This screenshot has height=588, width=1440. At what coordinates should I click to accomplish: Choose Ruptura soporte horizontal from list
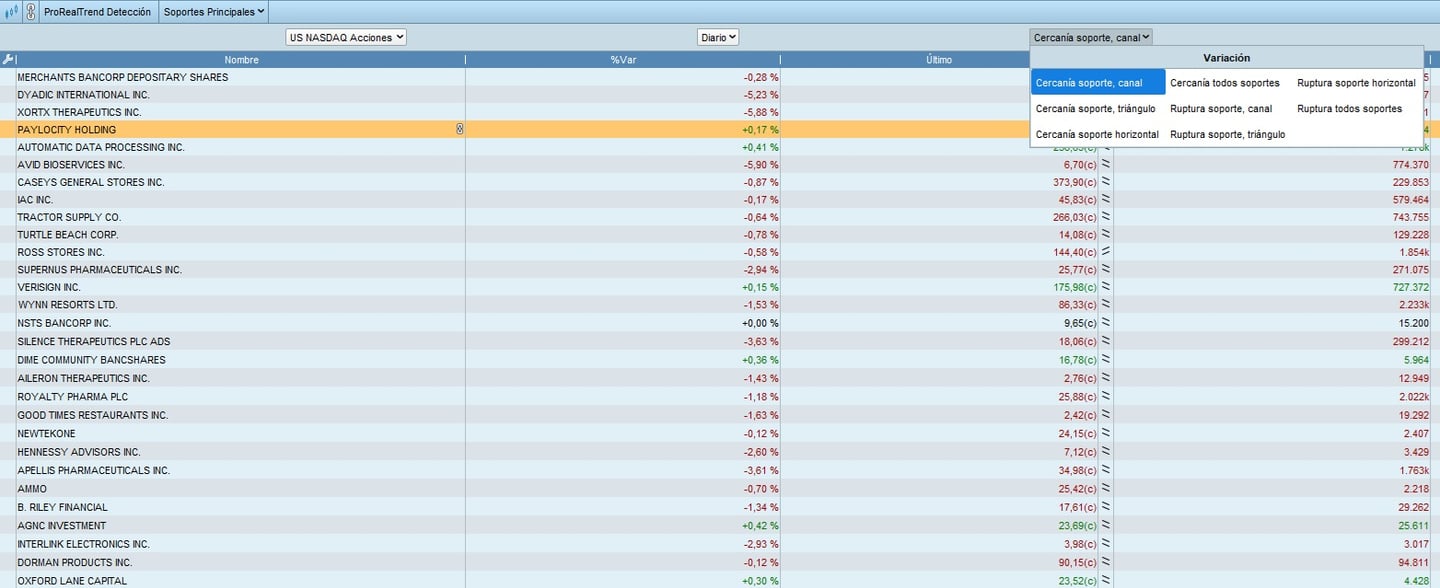coord(1356,83)
